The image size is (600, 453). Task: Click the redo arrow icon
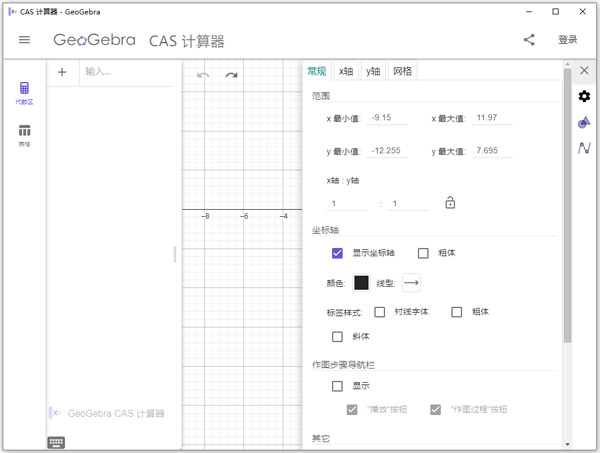pos(231,75)
